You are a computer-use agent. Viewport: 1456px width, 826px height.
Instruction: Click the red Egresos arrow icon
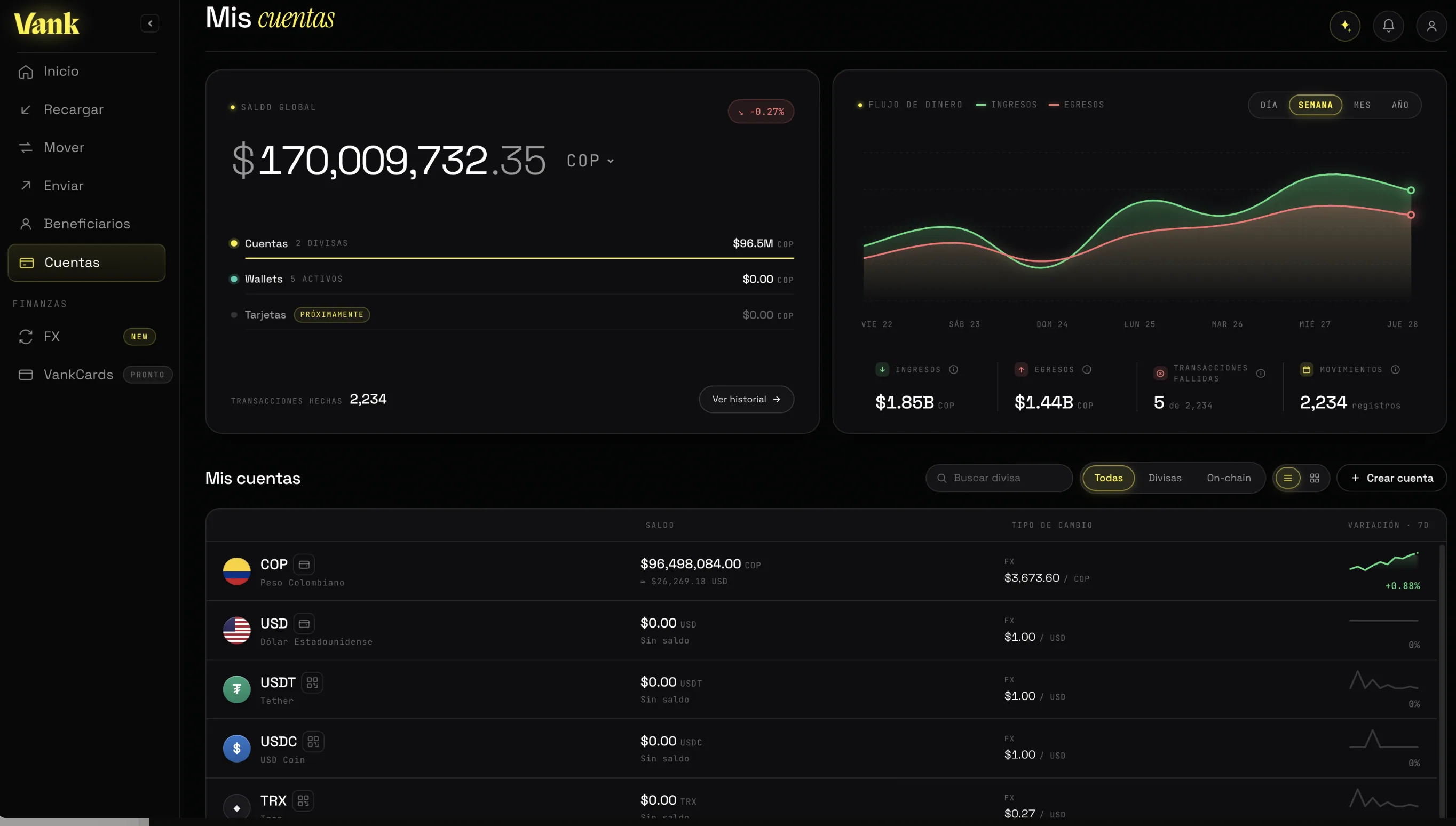coord(1022,369)
